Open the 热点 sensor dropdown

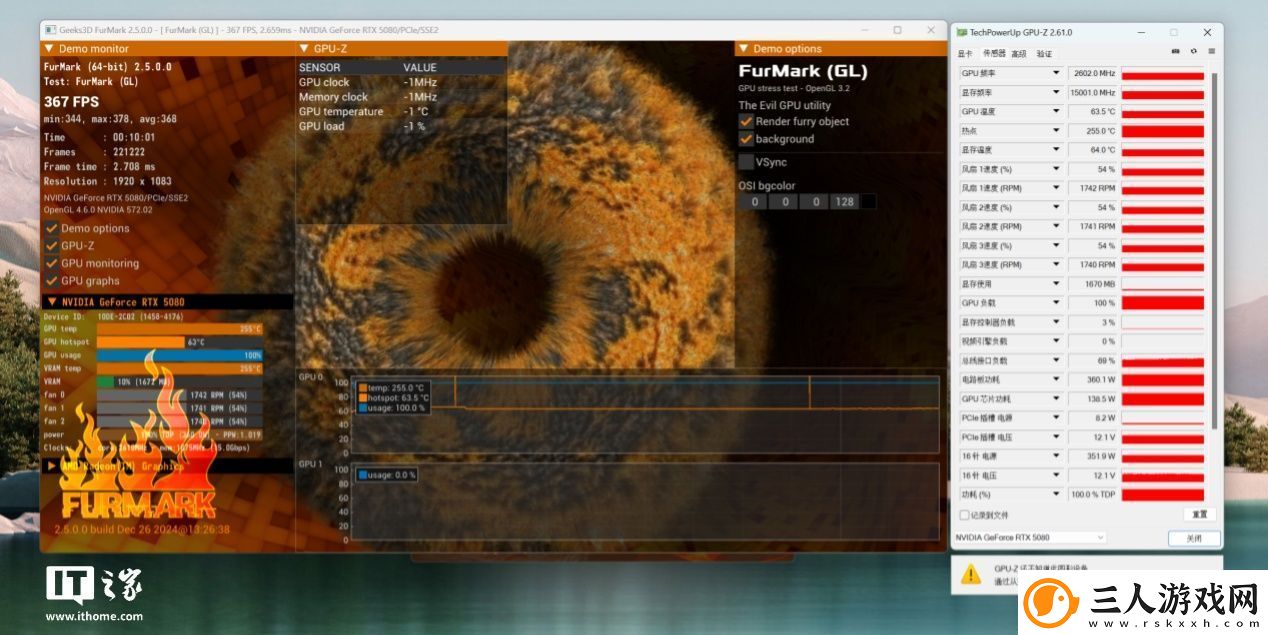coord(1056,130)
